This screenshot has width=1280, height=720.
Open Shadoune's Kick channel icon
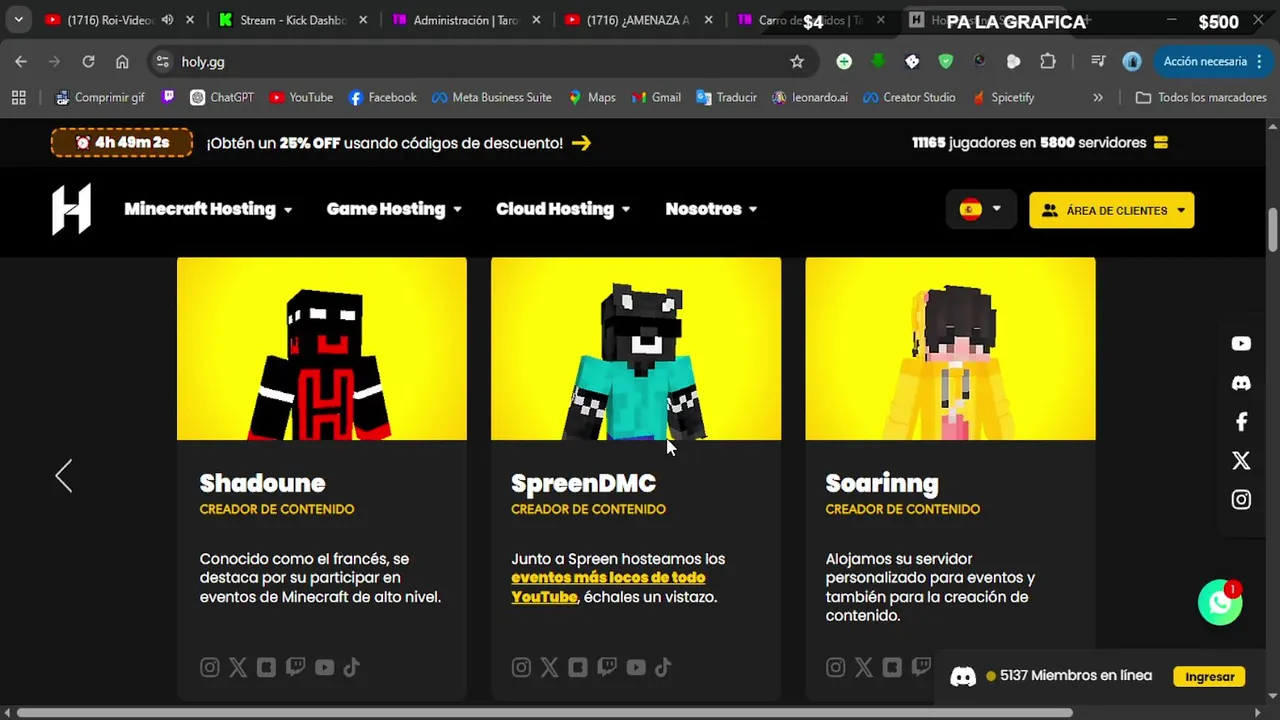tap(266, 668)
